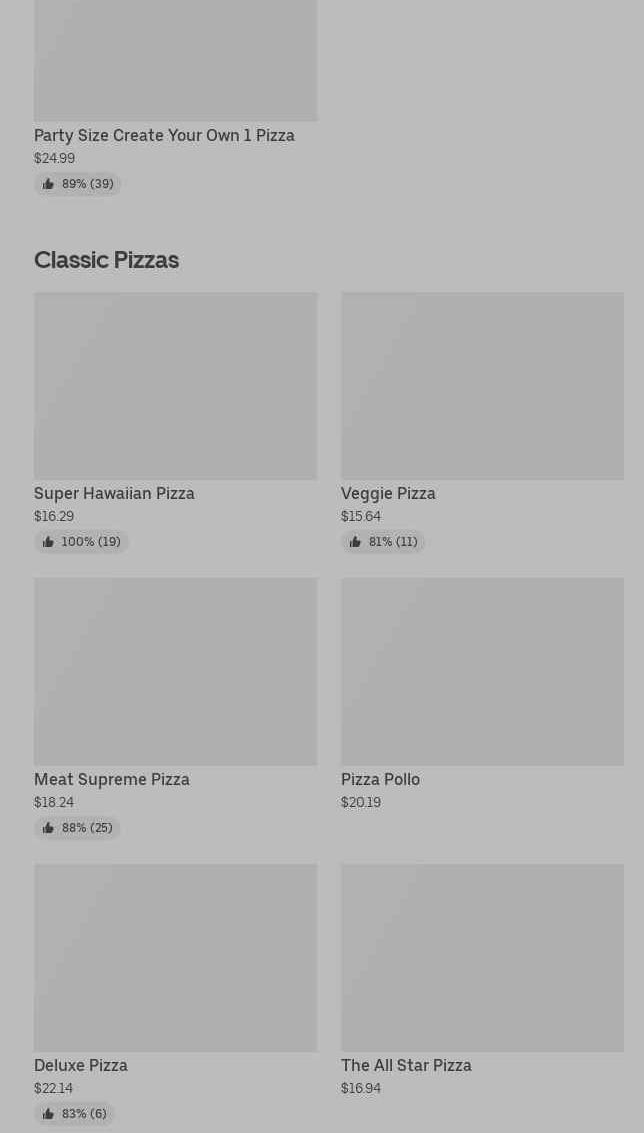This screenshot has height=1133, width=644.
Task: Click thumbs-up icon under Super Hawaiian Pizza
Action: 48,542
